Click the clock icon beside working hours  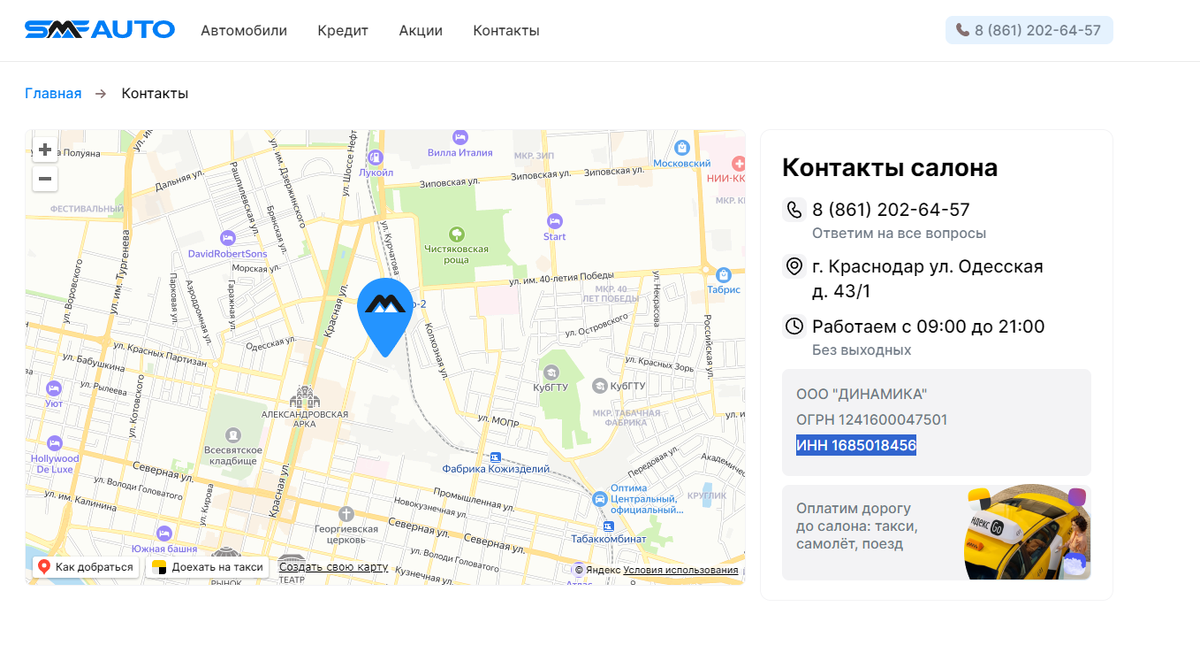794,326
